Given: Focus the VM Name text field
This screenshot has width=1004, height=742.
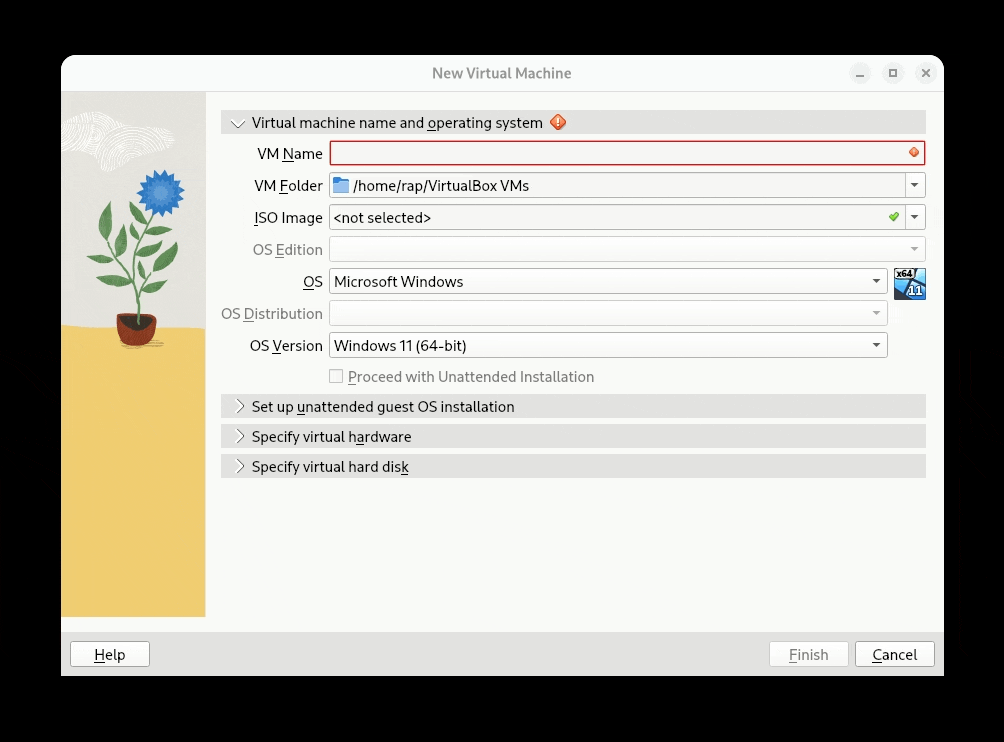Looking at the screenshot, I should [615, 153].
